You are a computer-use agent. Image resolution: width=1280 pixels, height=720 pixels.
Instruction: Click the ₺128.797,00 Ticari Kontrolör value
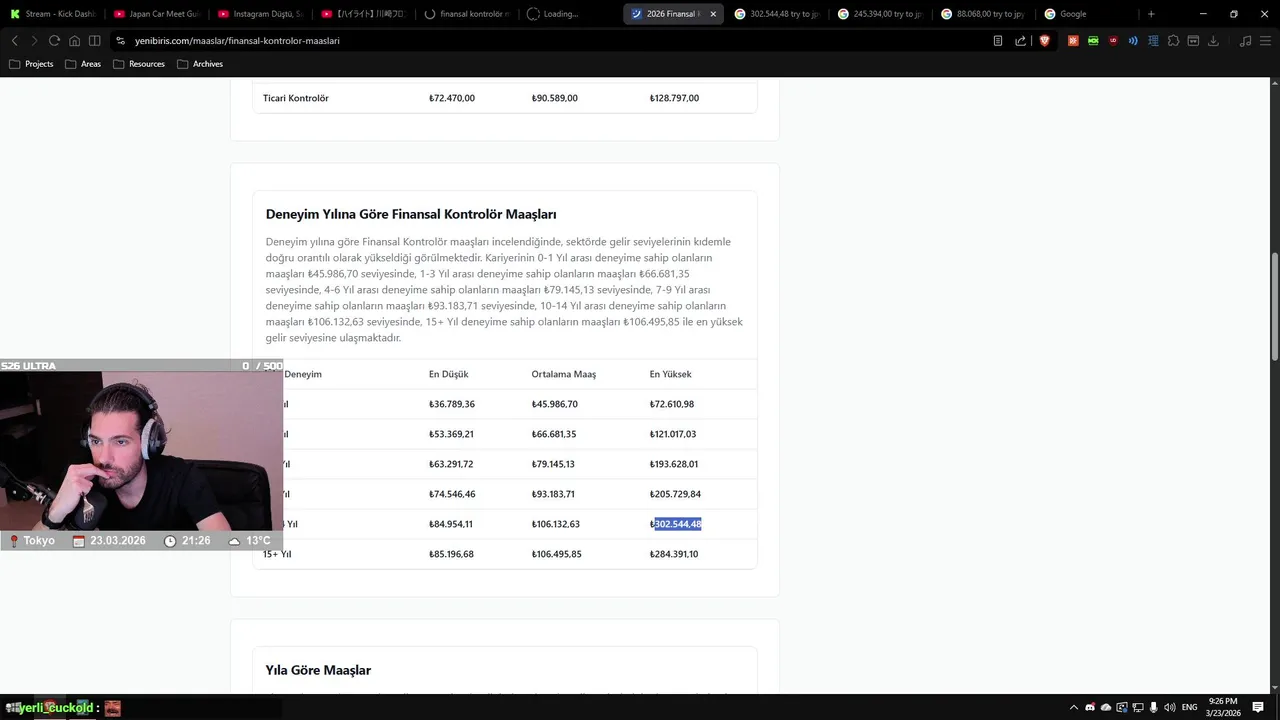pyautogui.click(x=674, y=98)
